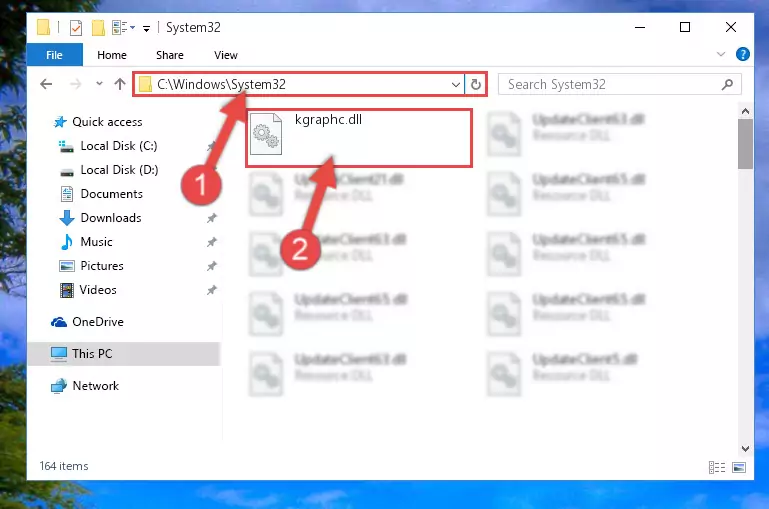Switch to Details view in status bar
This screenshot has width=769, height=509.
[x=717, y=467]
